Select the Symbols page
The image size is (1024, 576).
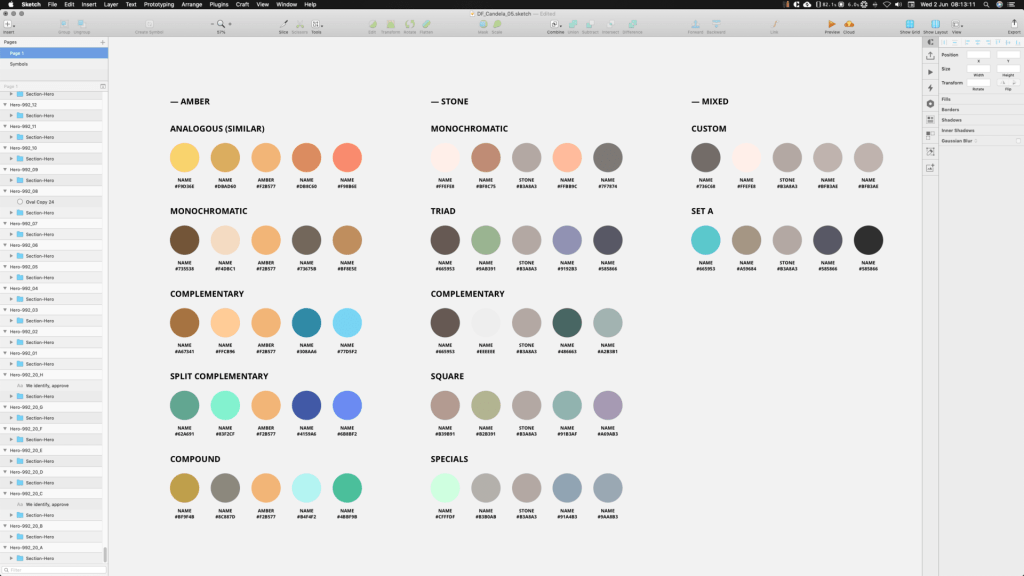19,64
